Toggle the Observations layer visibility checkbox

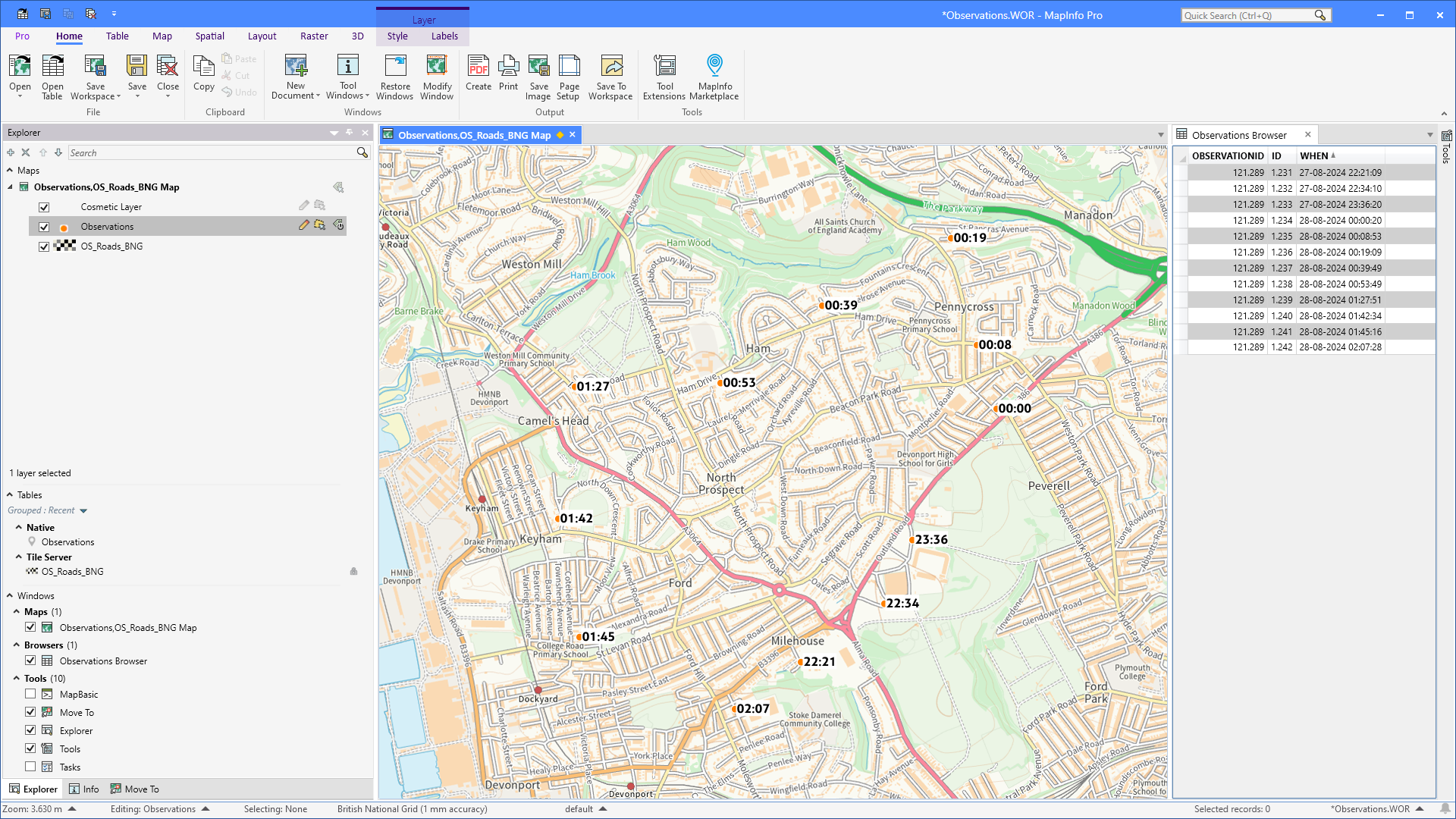[44, 227]
